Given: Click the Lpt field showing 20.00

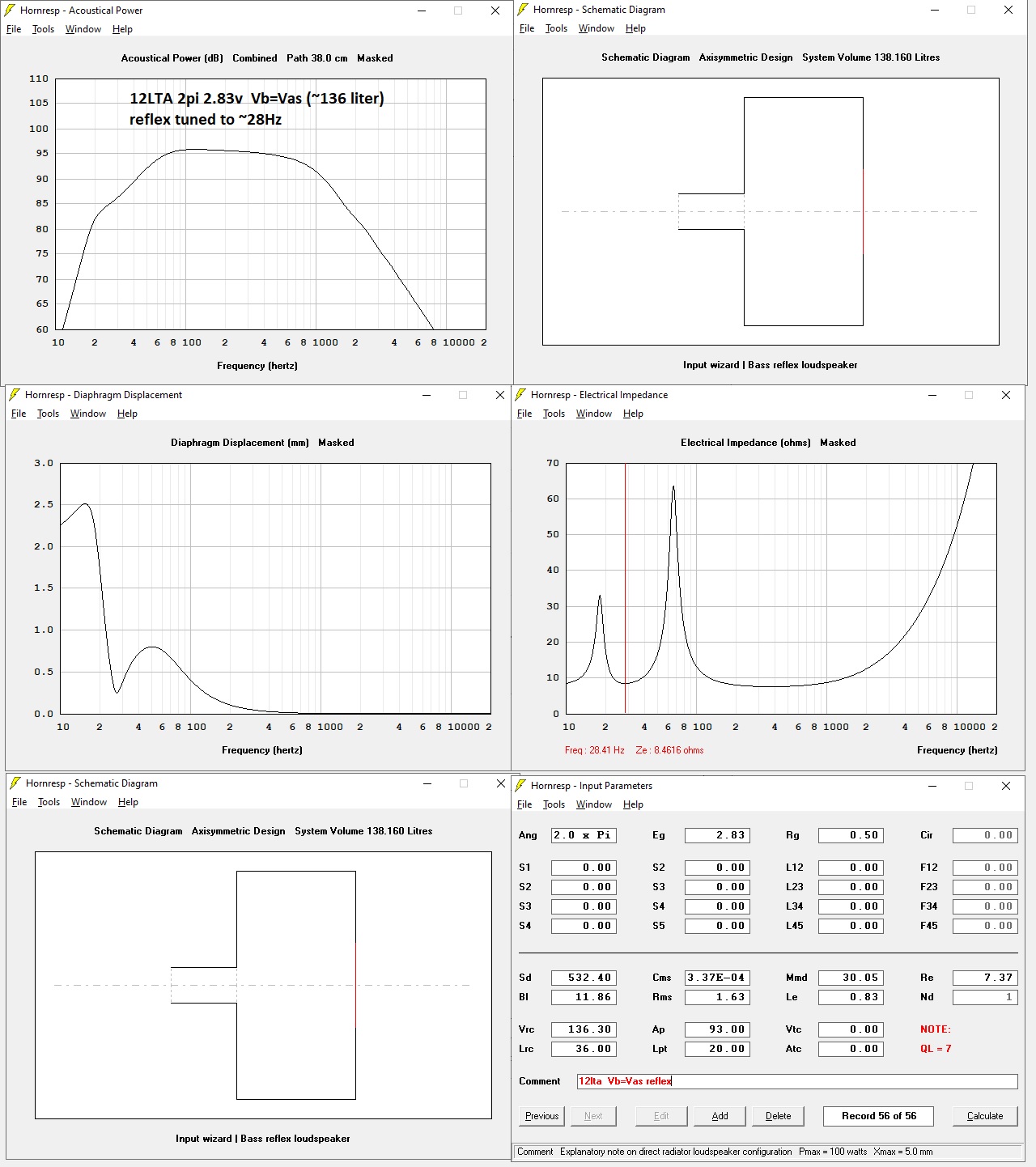Looking at the screenshot, I should coord(717,1049).
